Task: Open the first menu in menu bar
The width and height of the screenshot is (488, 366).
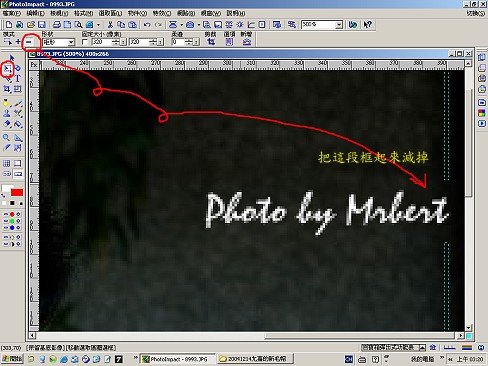Action: tap(11, 13)
